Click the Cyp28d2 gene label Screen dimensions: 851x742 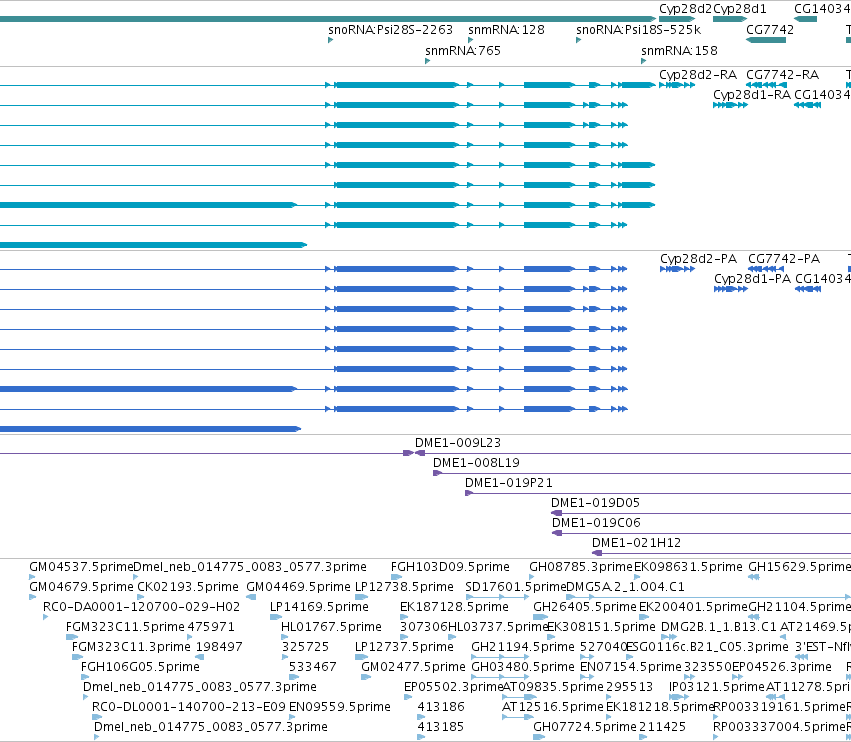(685, 9)
